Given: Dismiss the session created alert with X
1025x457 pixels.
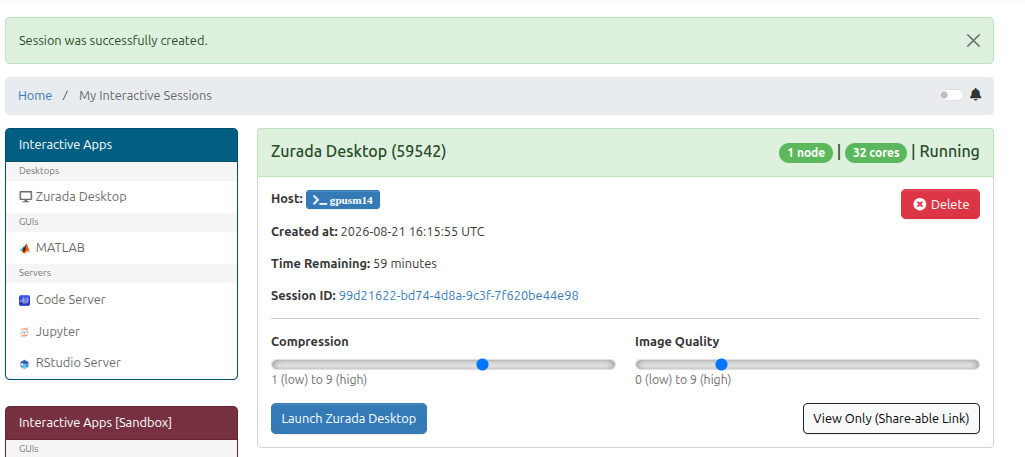Looking at the screenshot, I should 973,41.
